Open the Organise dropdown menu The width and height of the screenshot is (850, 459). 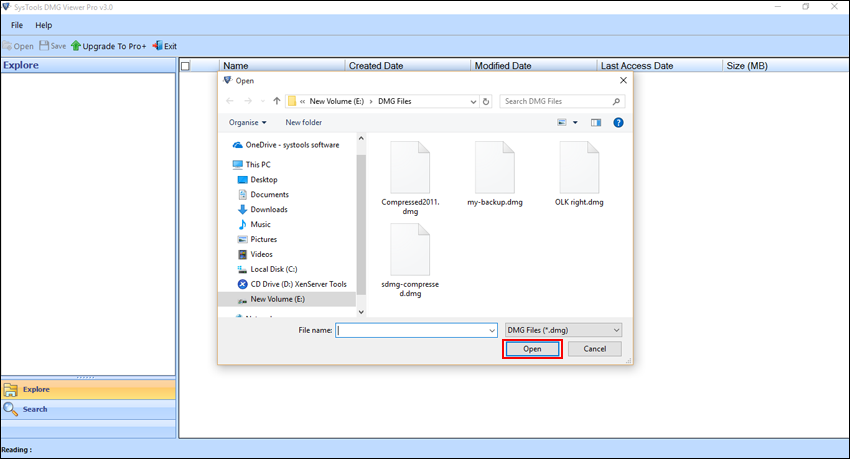pos(248,122)
